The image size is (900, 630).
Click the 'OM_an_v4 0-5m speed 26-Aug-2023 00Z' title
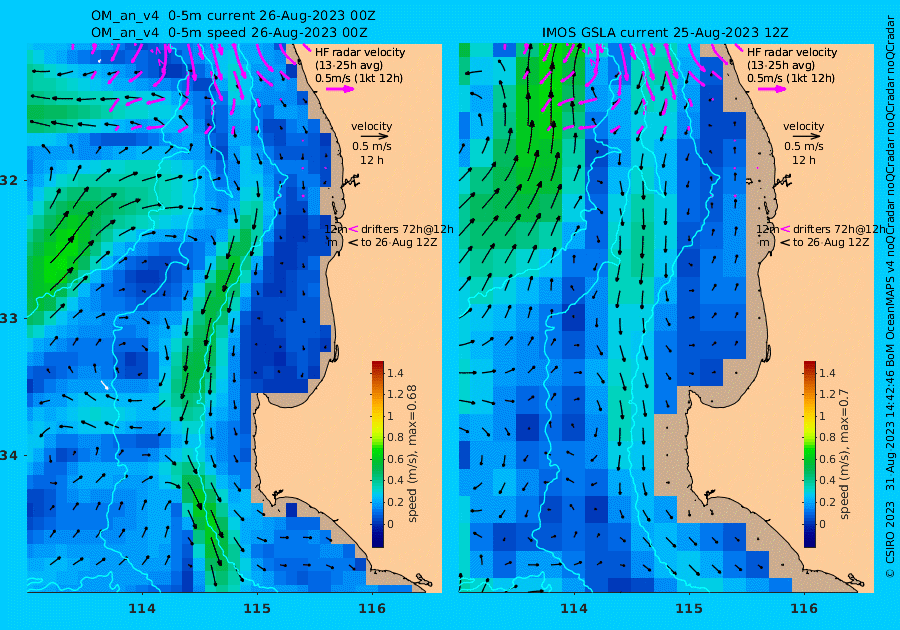pyautogui.click(x=229, y=33)
